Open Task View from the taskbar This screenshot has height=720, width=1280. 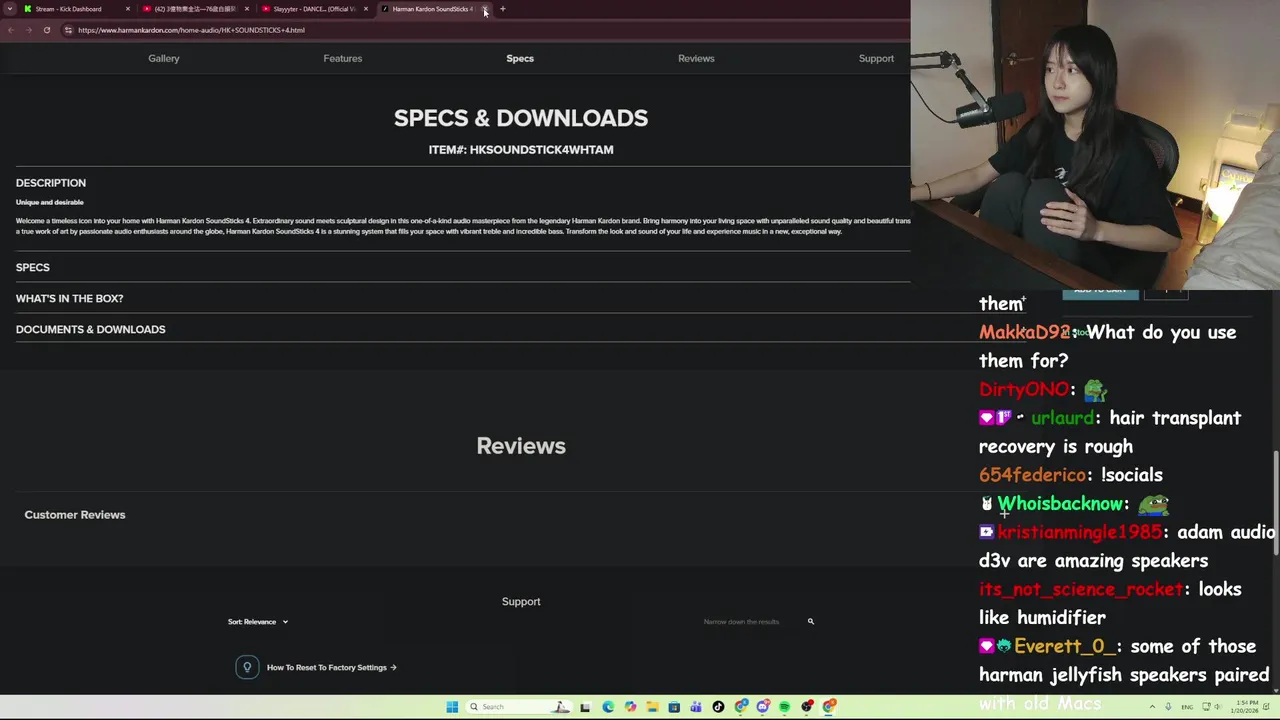585,707
